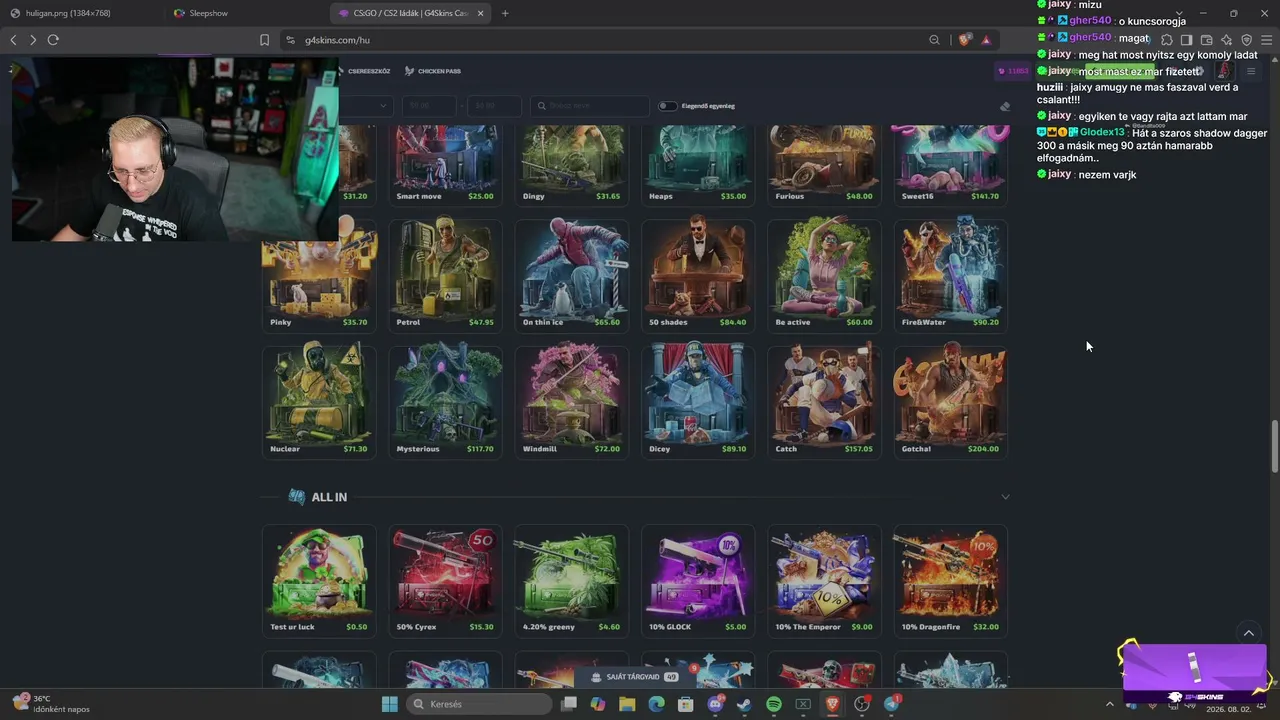Open the zoom magnifier in the address bar
Screen dimensions: 1280x720
point(934,40)
